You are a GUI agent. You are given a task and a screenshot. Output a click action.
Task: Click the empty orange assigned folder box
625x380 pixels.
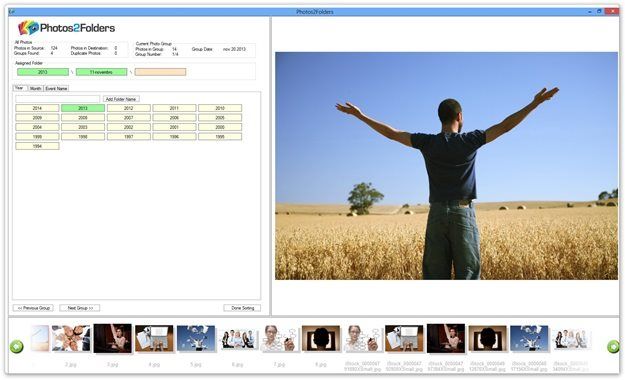pyautogui.click(x=160, y=72)
